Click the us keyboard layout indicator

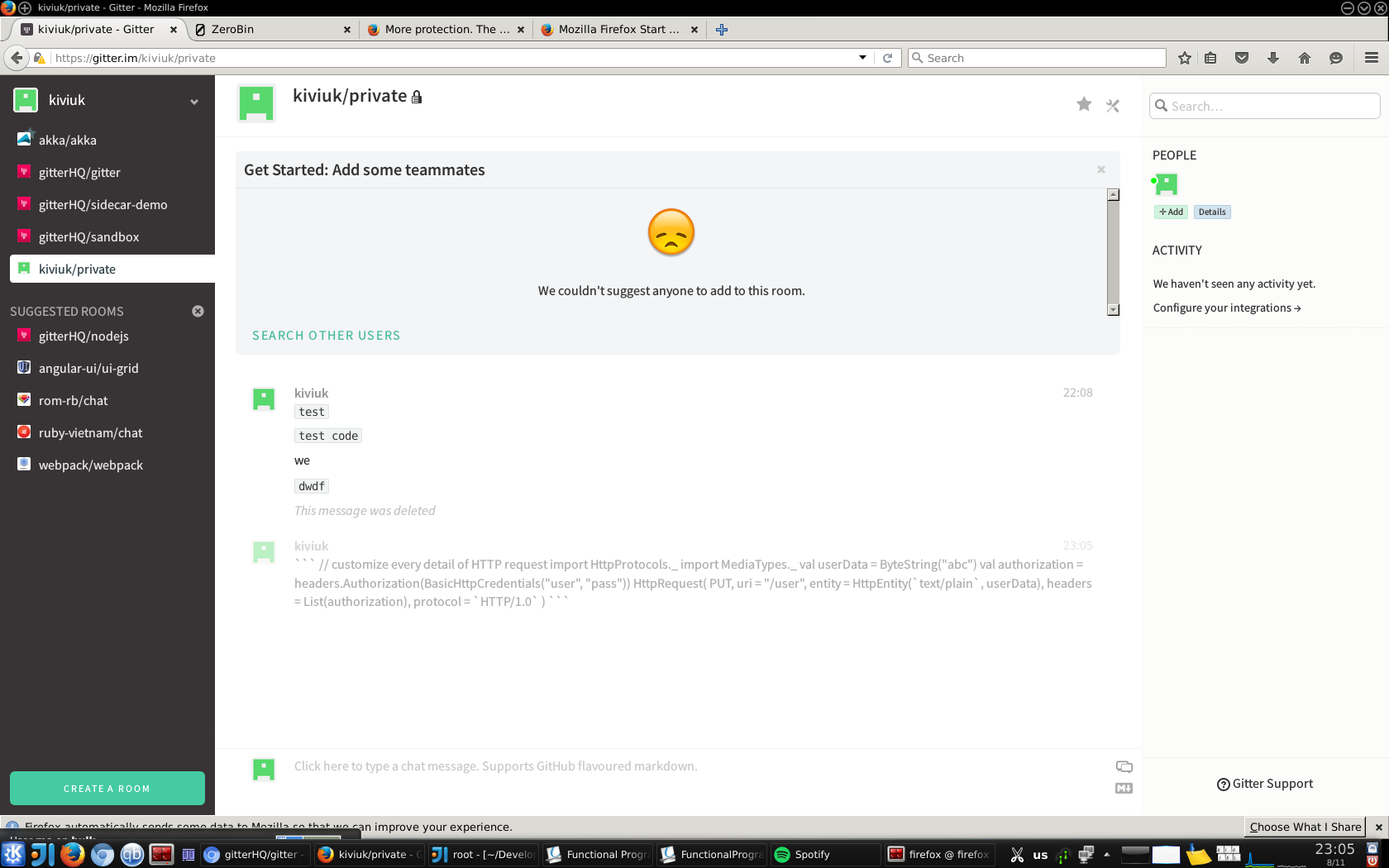tap(1040, 855)
